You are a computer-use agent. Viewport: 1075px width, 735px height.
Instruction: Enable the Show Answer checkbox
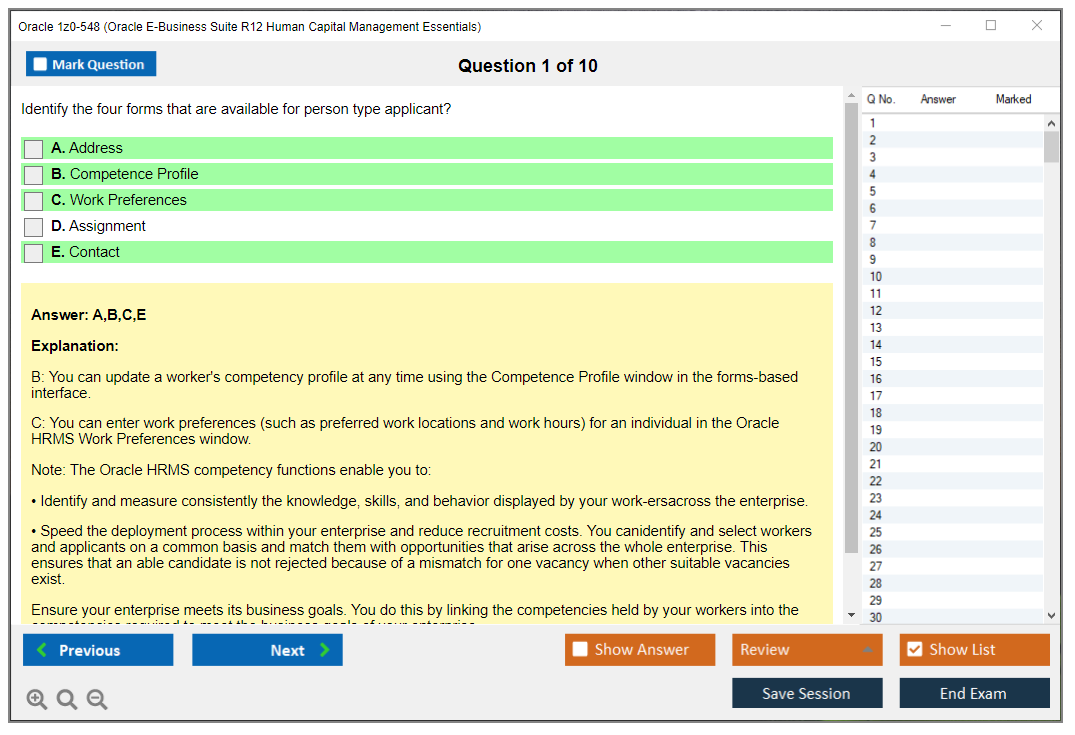pos(580,649)
